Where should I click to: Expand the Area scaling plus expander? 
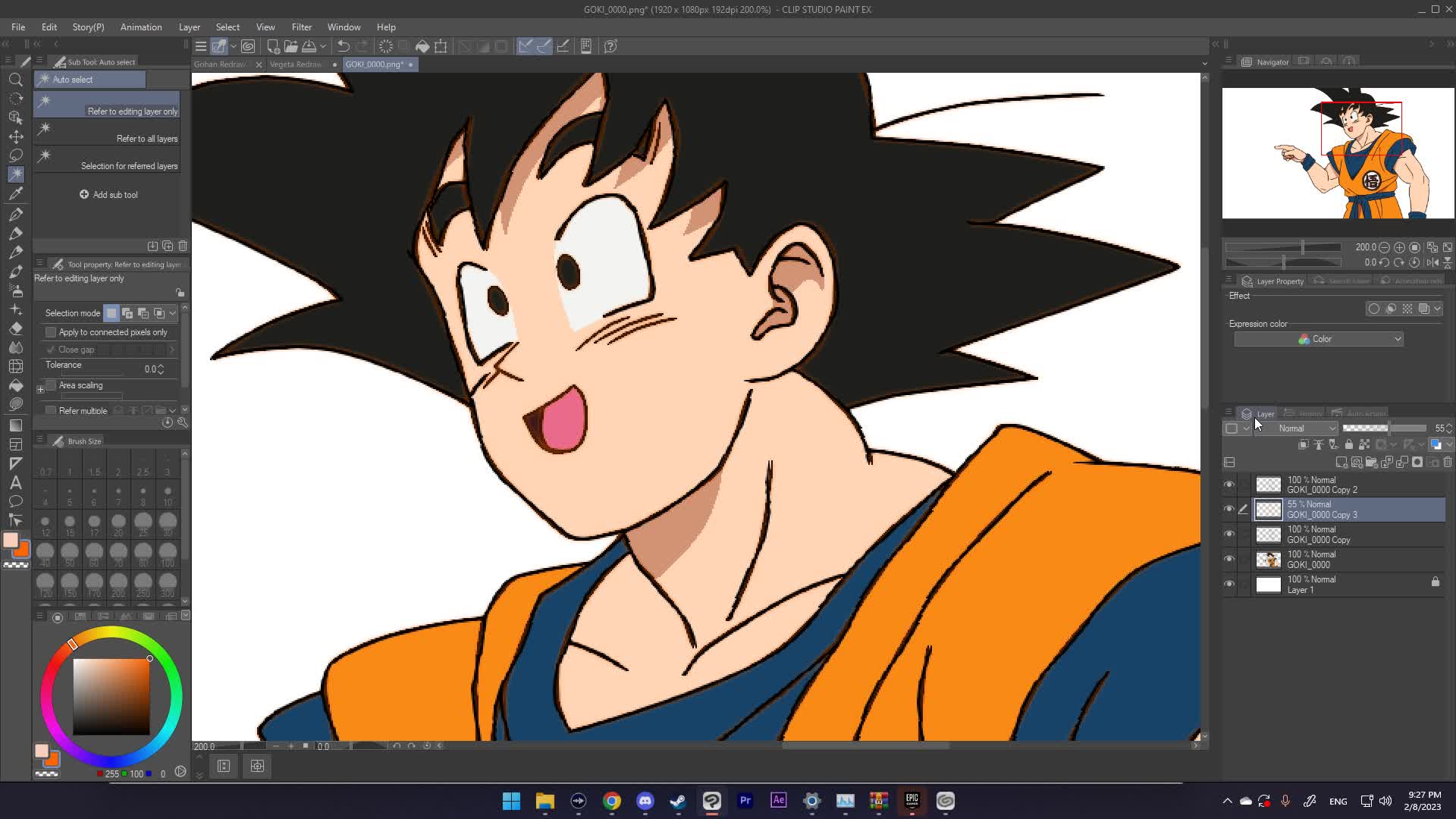(x=40, y=390)
